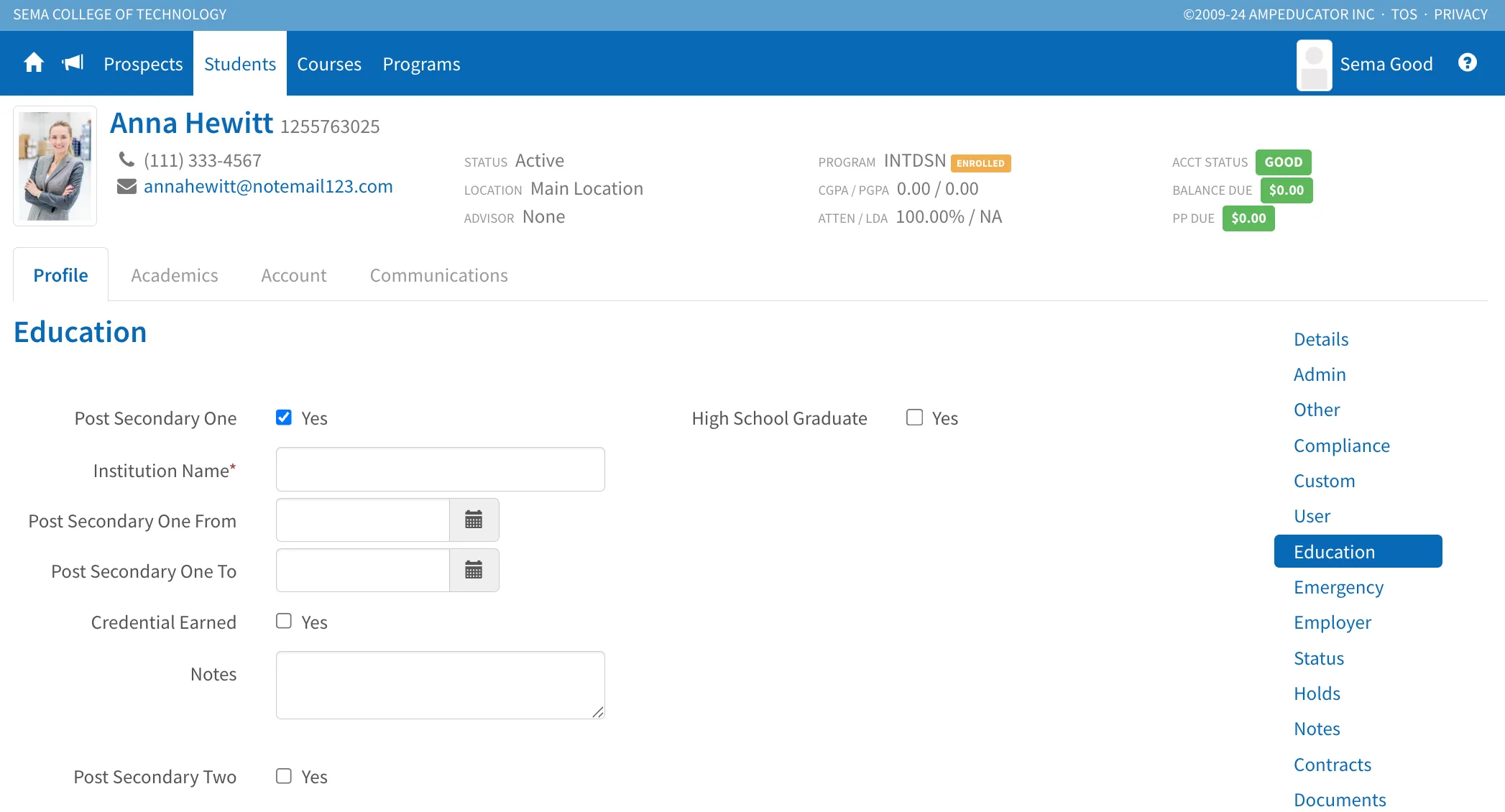Switch to the Academics tab
This screenshot has height=812, width=1505.
(x=175, y=275)
